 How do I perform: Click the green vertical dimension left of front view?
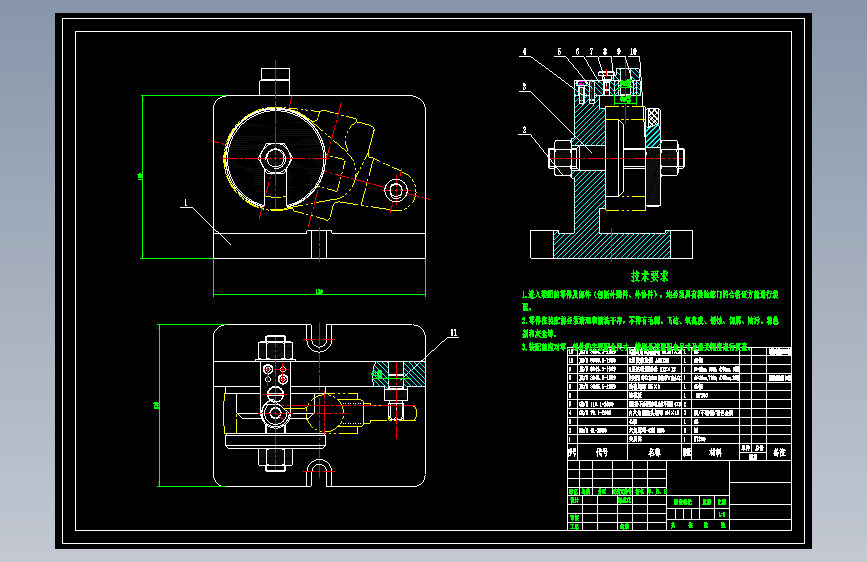coord(142,176)
